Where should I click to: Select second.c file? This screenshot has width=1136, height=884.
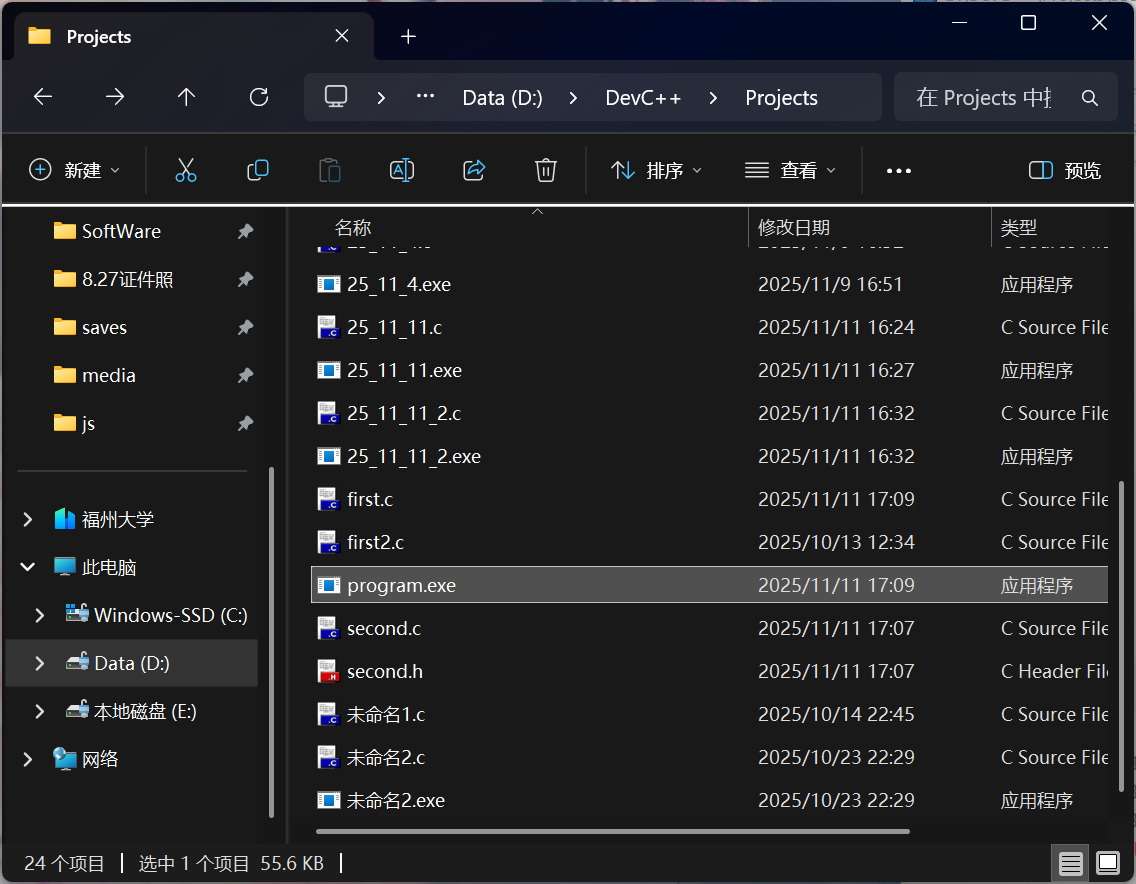pos(709,628)
